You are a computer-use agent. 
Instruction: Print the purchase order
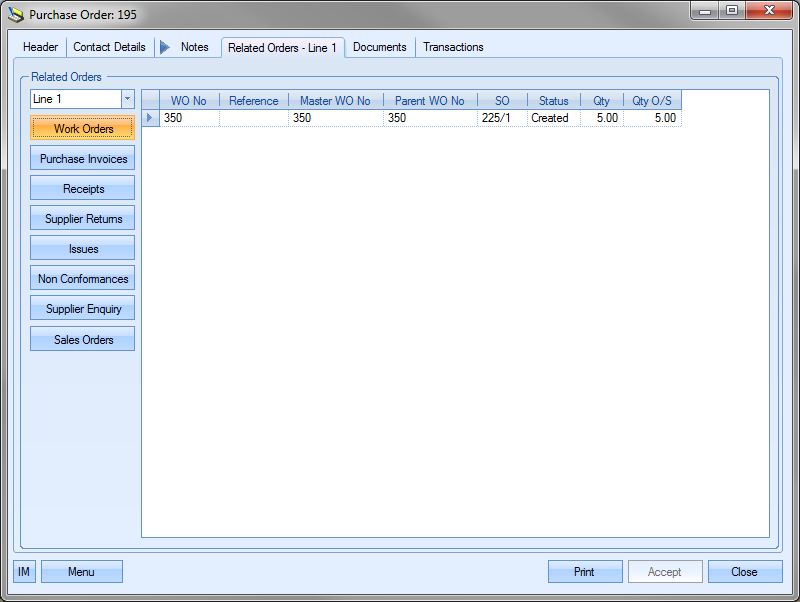pos(585,572)
